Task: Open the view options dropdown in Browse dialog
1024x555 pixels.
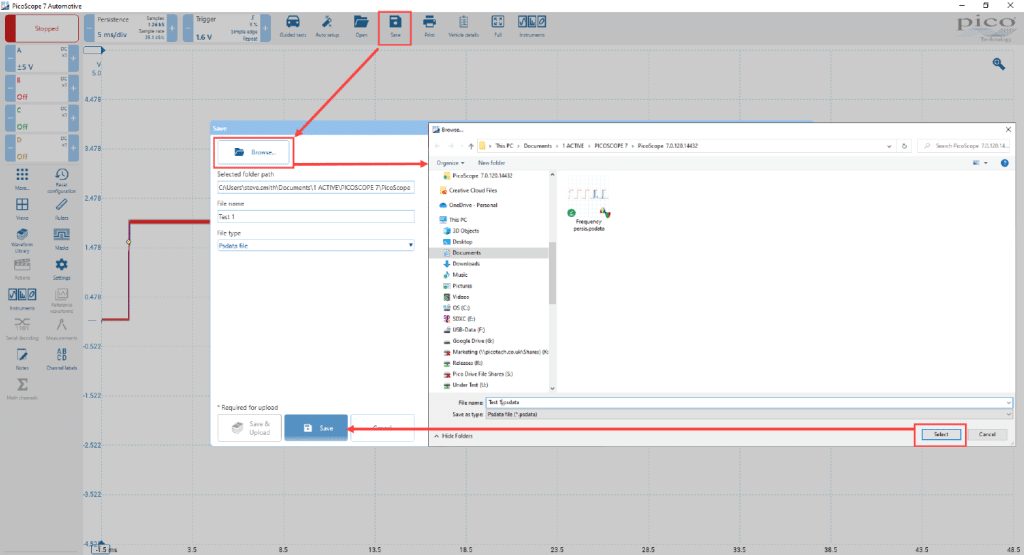Action: click(x=985, y=163)
